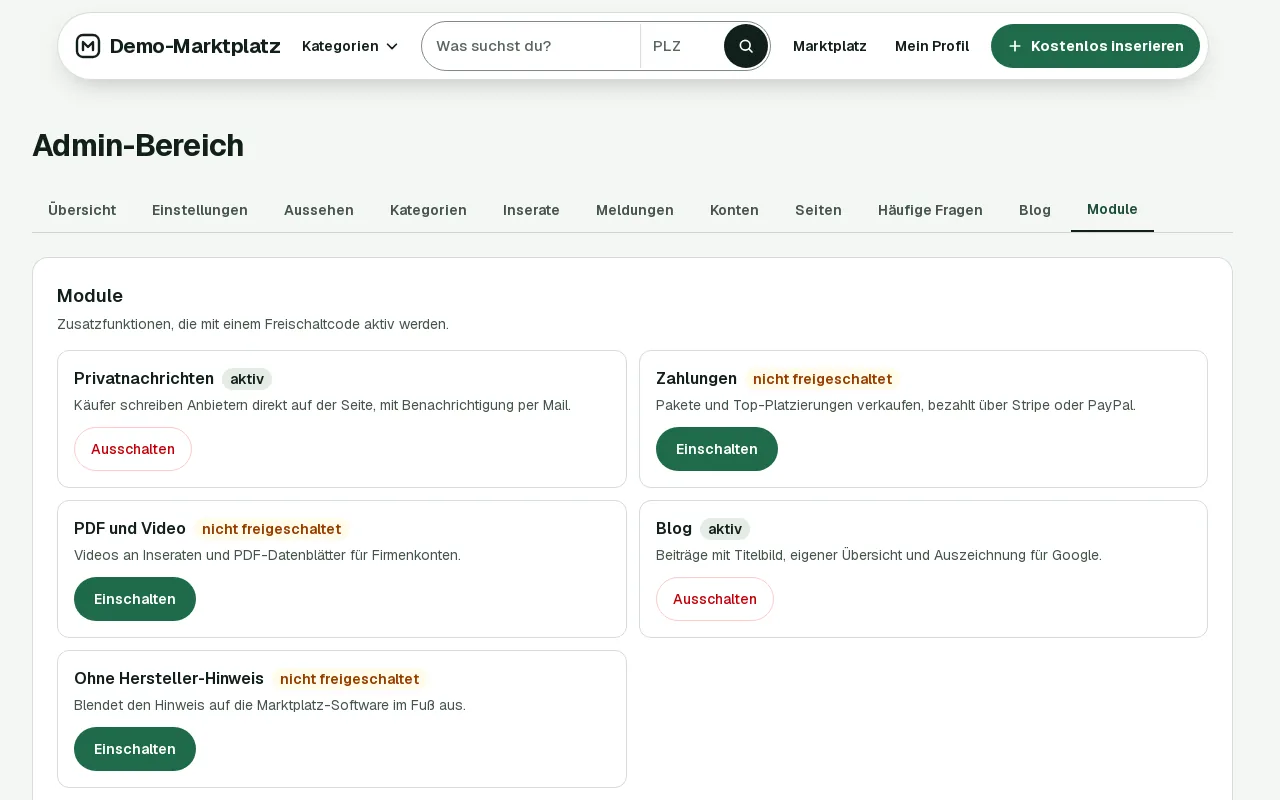The image size is (1280, 800).
Task: Expand the Kategorien dropdown chevron
Action: point(392,46)
